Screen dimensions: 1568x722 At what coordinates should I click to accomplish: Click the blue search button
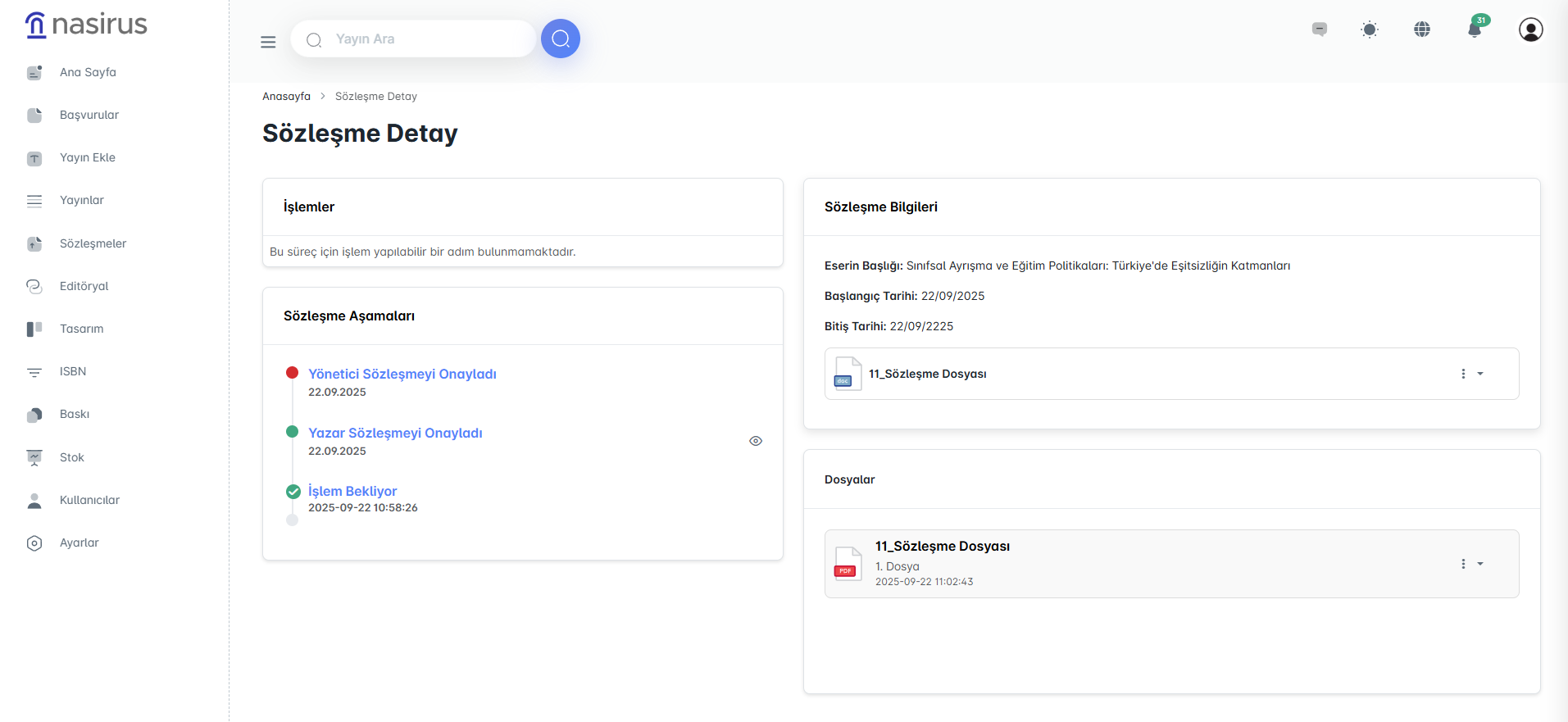click(x=561, y=39)
